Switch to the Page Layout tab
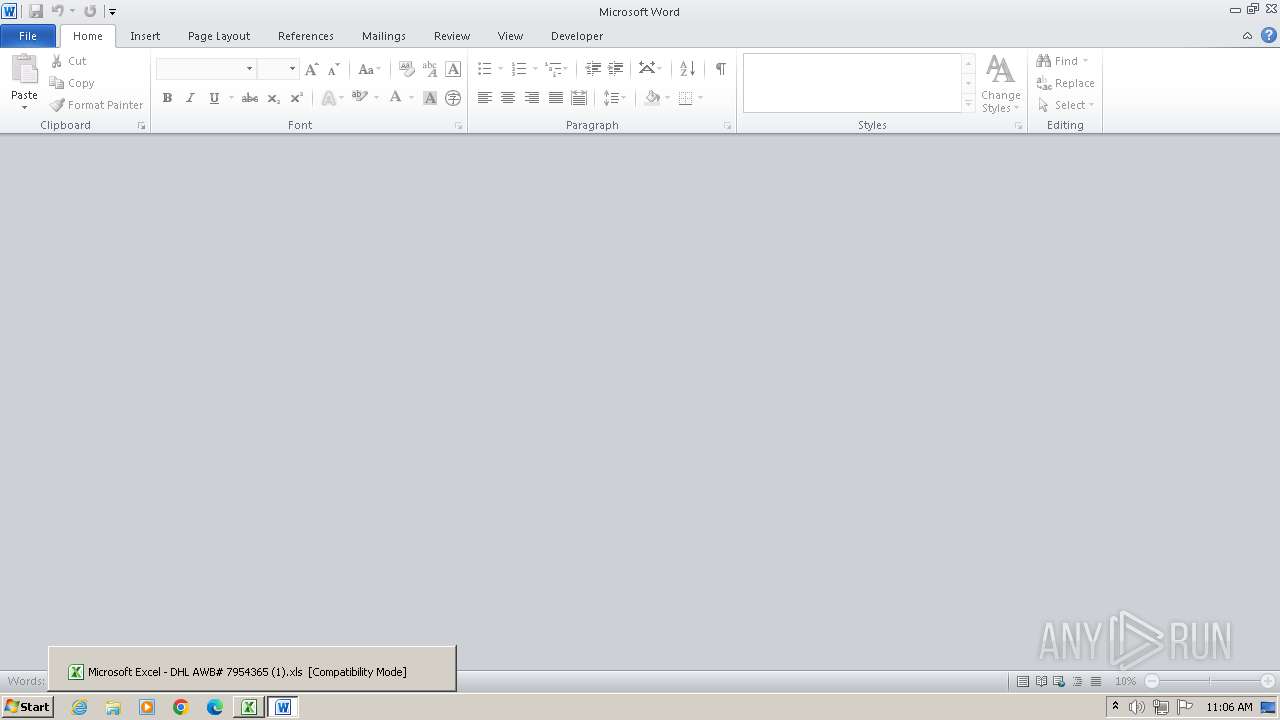This screenshot has height=720, width=1280. pyautogui.click(x=219, y=36)
